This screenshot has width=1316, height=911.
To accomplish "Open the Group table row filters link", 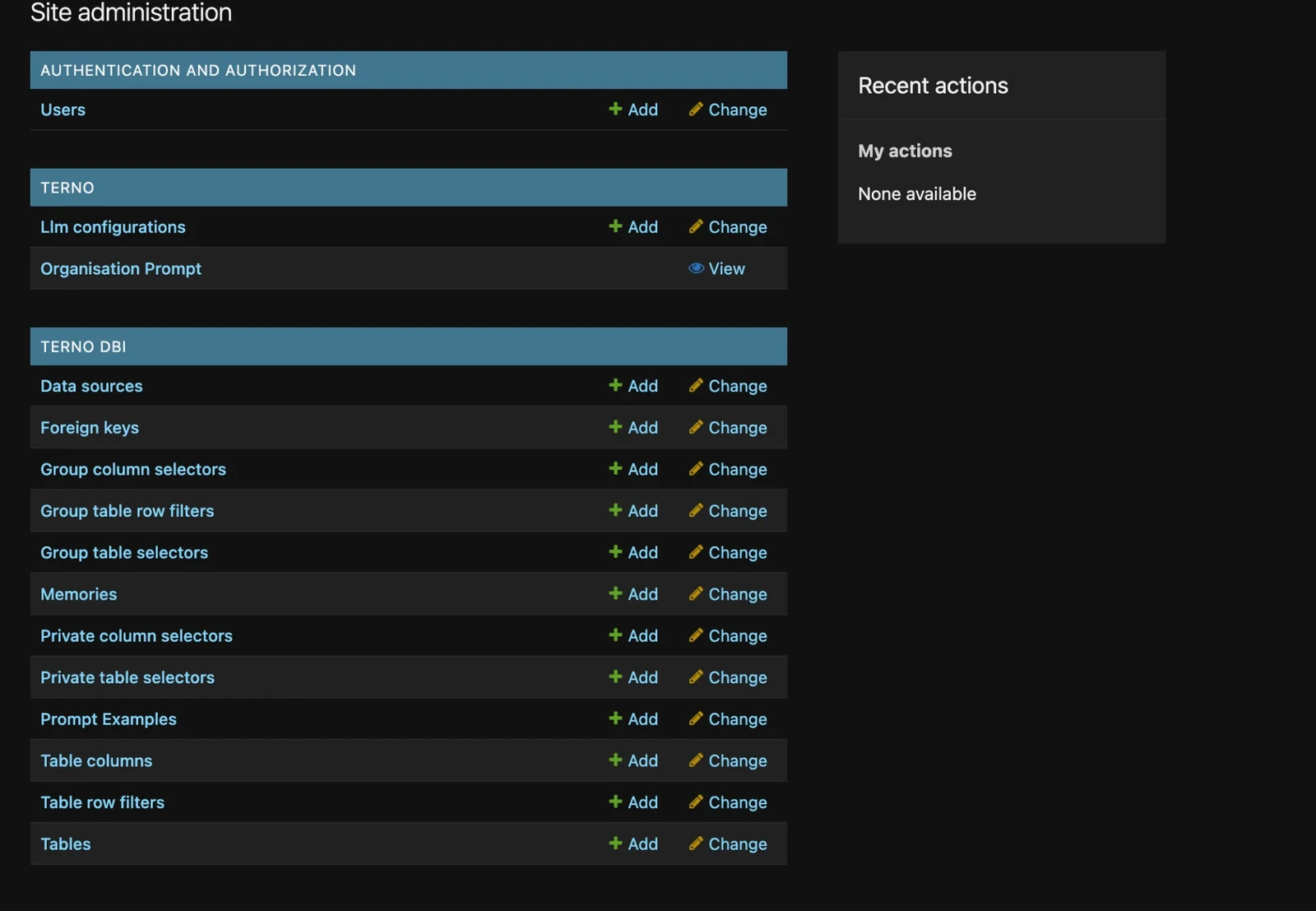I will click(x=127, y=511).
